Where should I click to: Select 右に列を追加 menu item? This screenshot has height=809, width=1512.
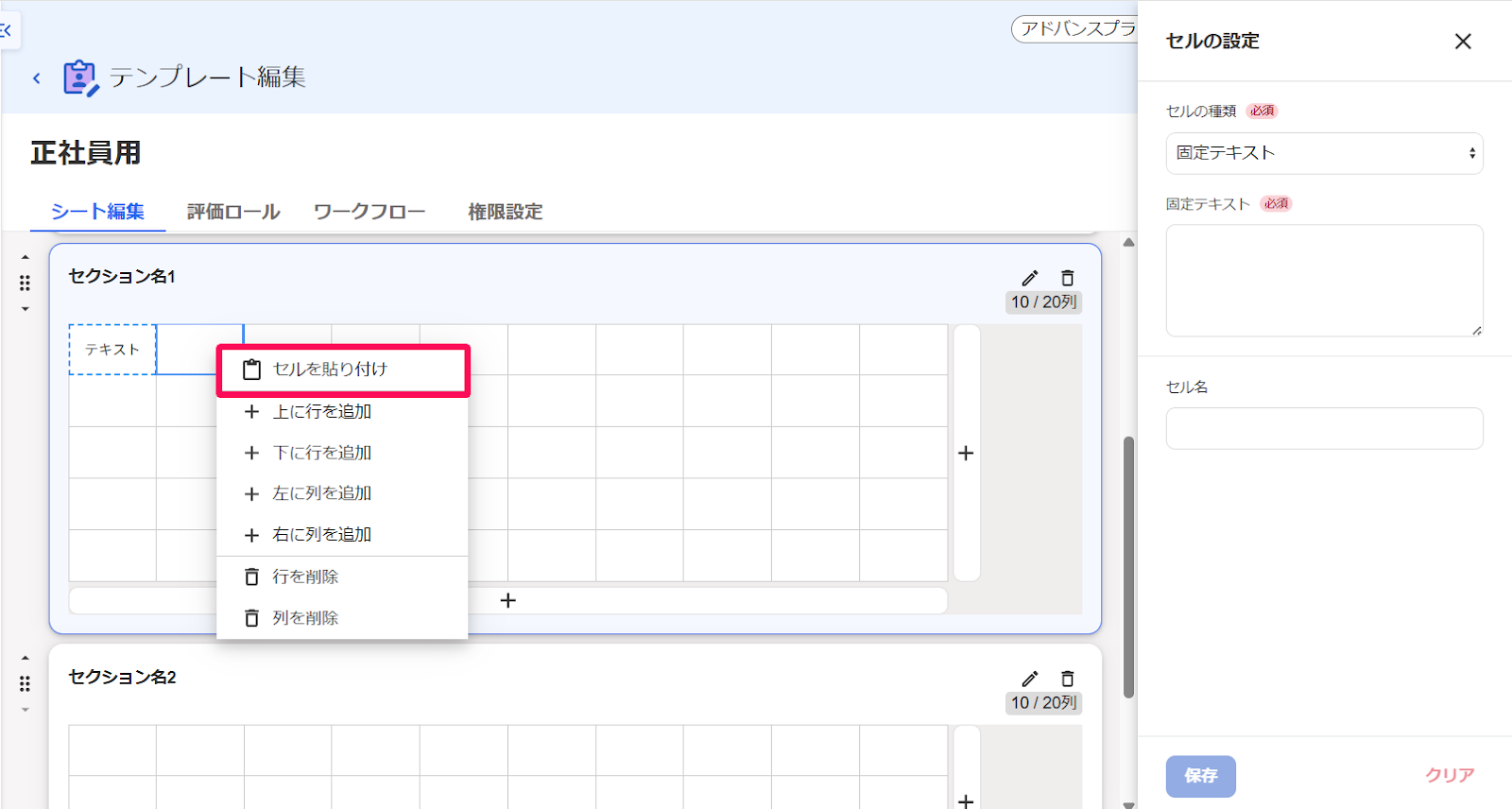tap(342, 535)
